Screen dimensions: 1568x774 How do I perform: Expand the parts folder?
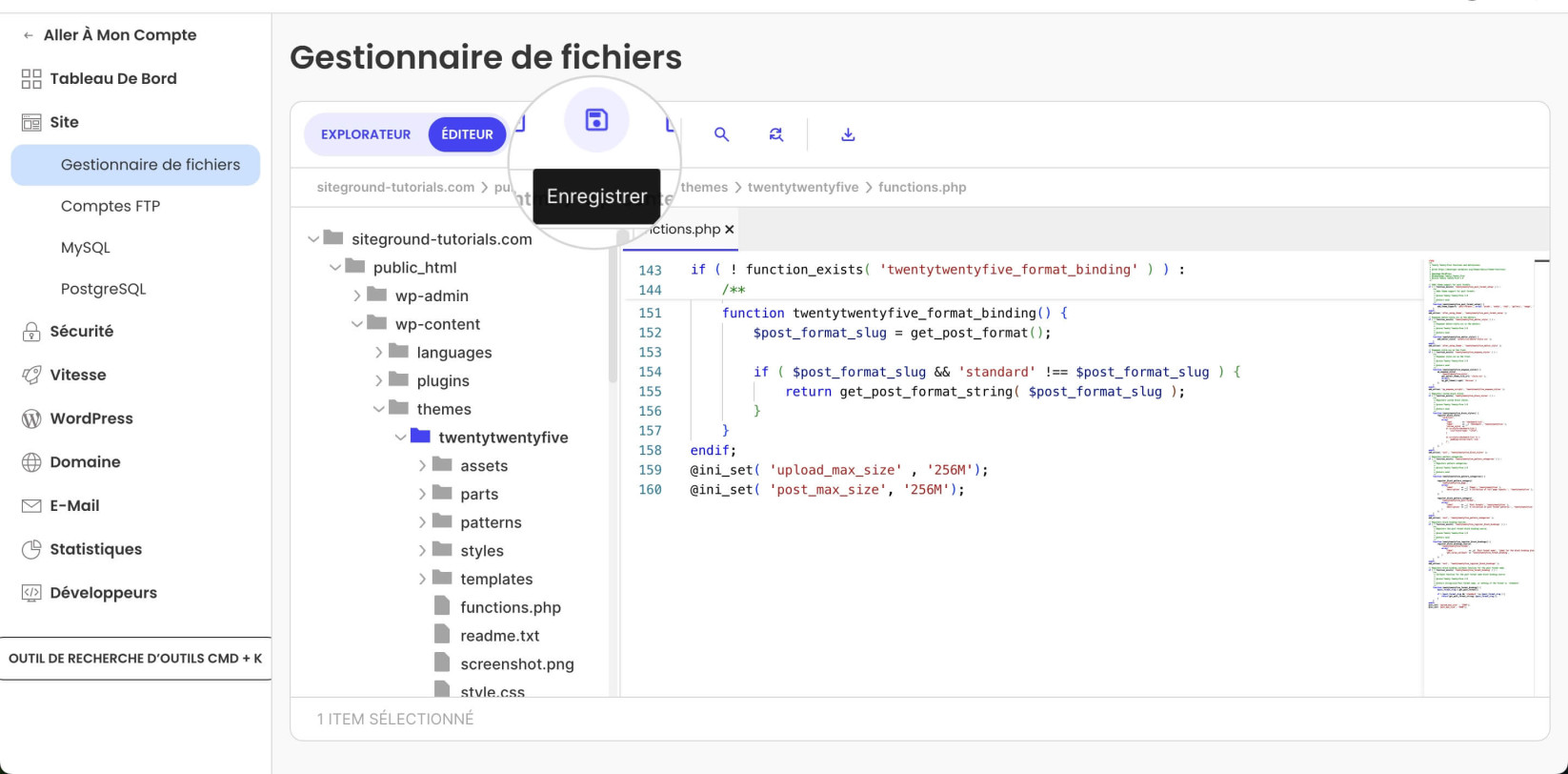(x=422, y=494)
